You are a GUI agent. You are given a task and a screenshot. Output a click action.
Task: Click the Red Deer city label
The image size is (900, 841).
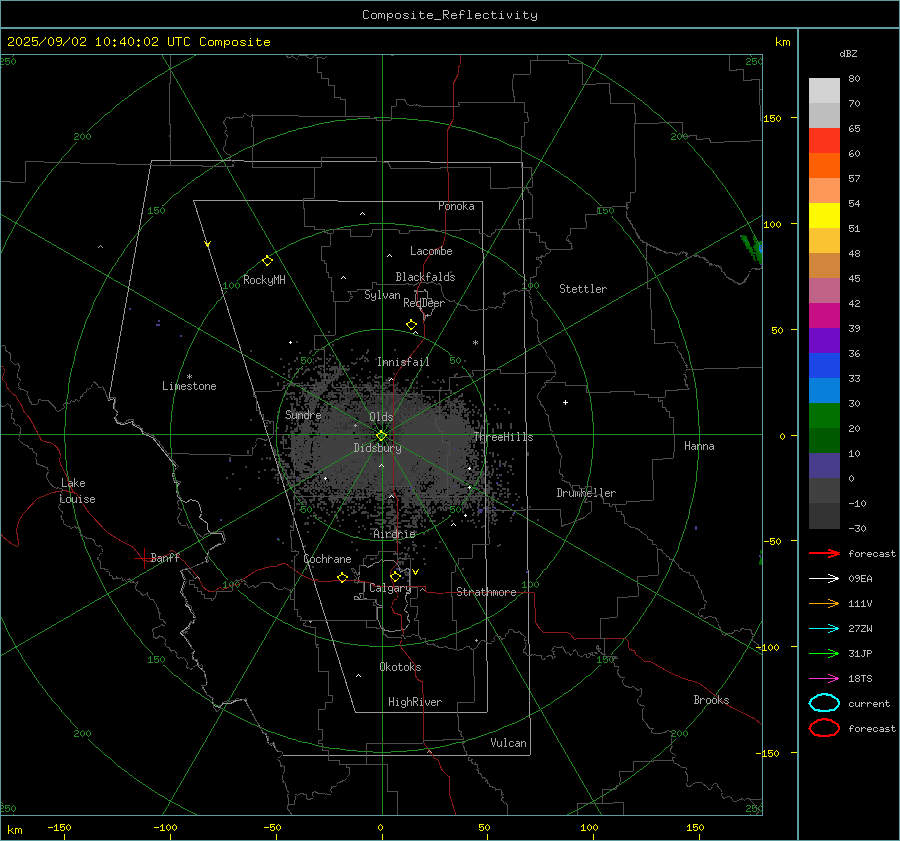424,303
